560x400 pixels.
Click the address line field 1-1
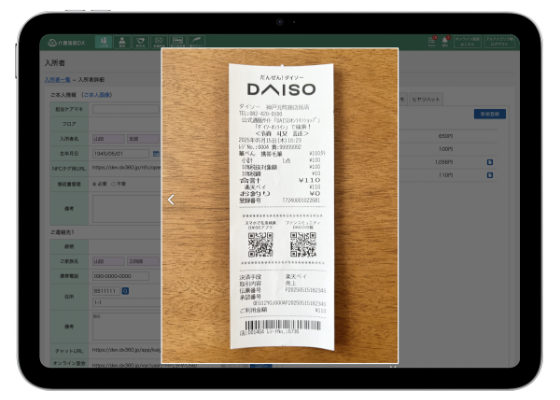point(126,302)
